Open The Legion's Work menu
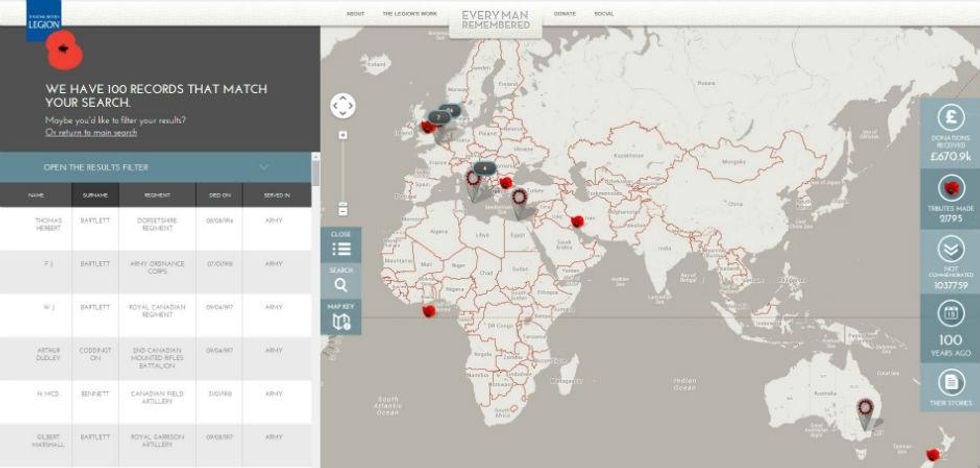This screenshot has height=468, width=980. [410, 14]
